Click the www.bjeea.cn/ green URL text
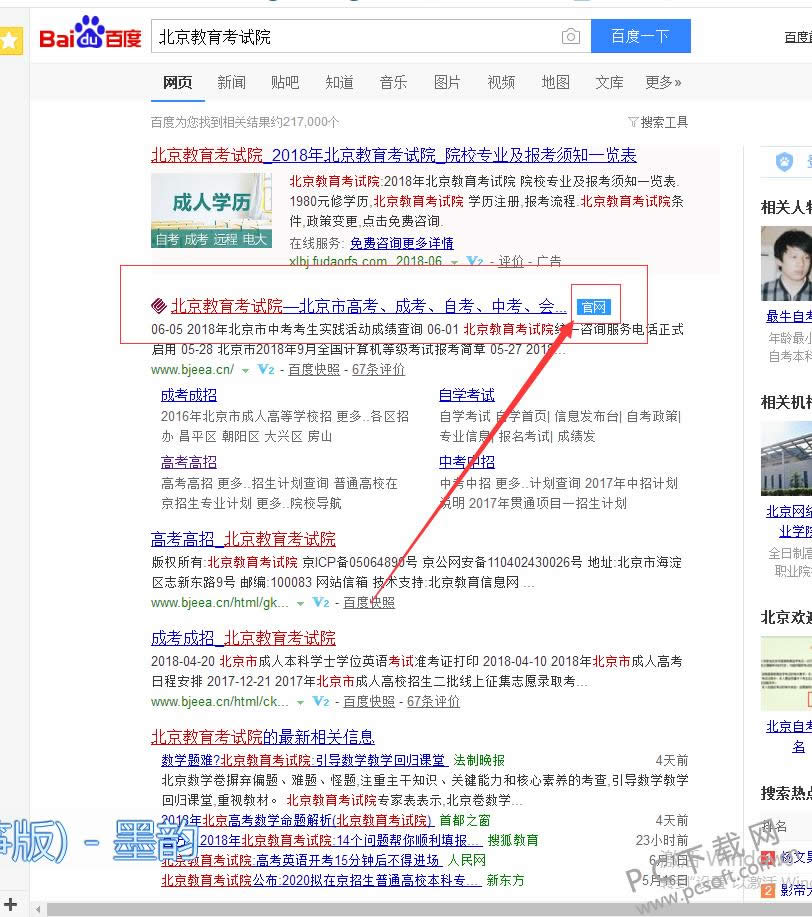812x917 pixels. coord(192,370)
